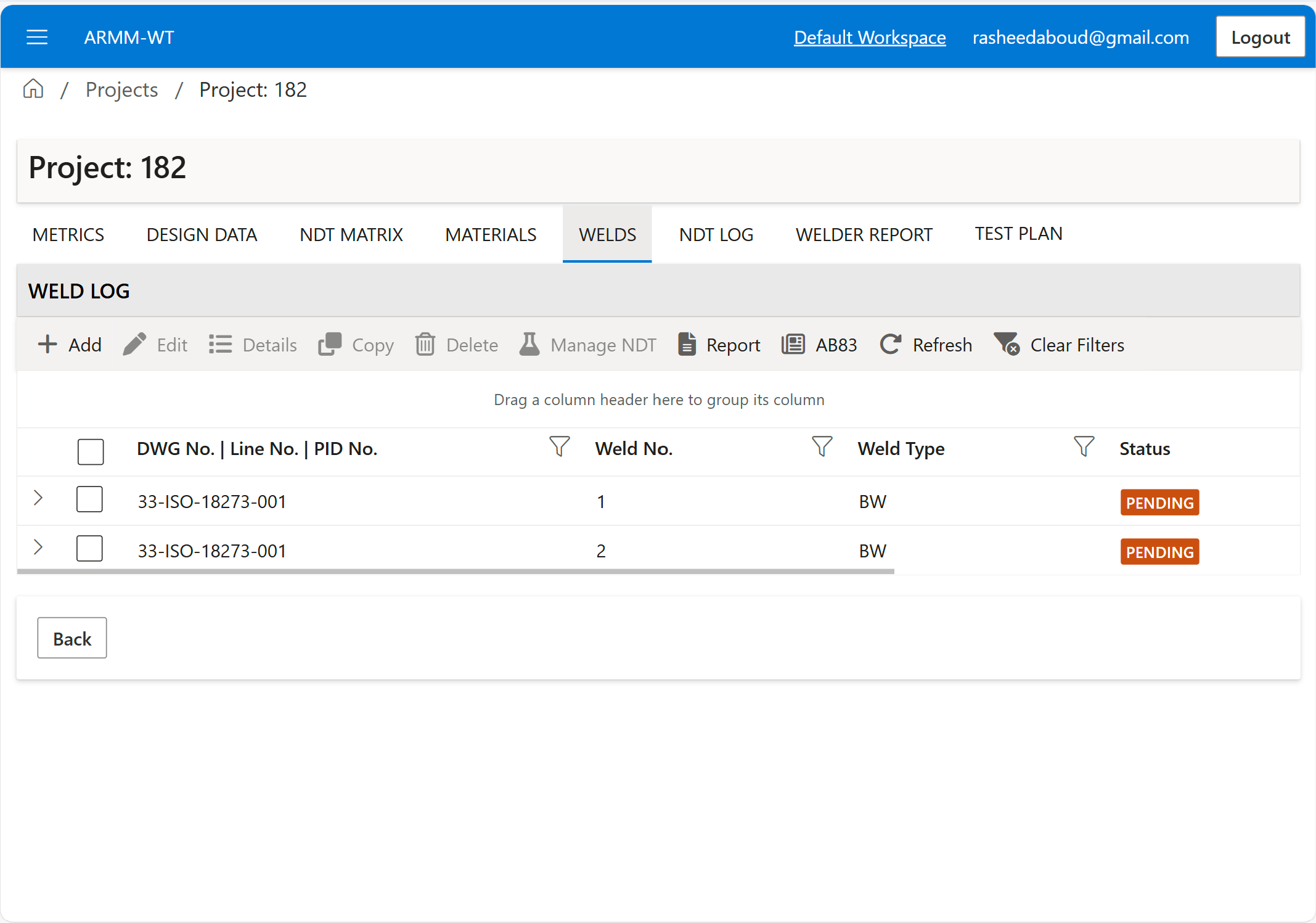Click the weld number 1 cell
The height and width of the screenshot is (923, 1316).
[x=601, y=502]
